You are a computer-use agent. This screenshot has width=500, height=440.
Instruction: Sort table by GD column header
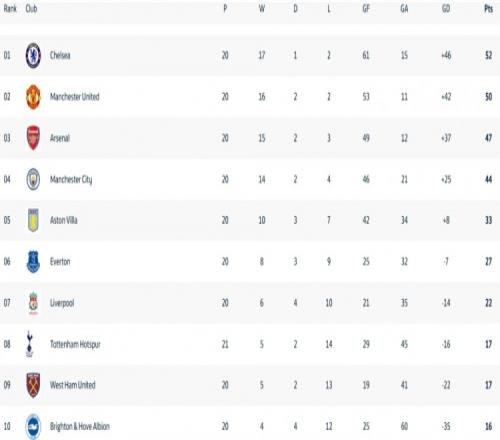coord(446,9)
